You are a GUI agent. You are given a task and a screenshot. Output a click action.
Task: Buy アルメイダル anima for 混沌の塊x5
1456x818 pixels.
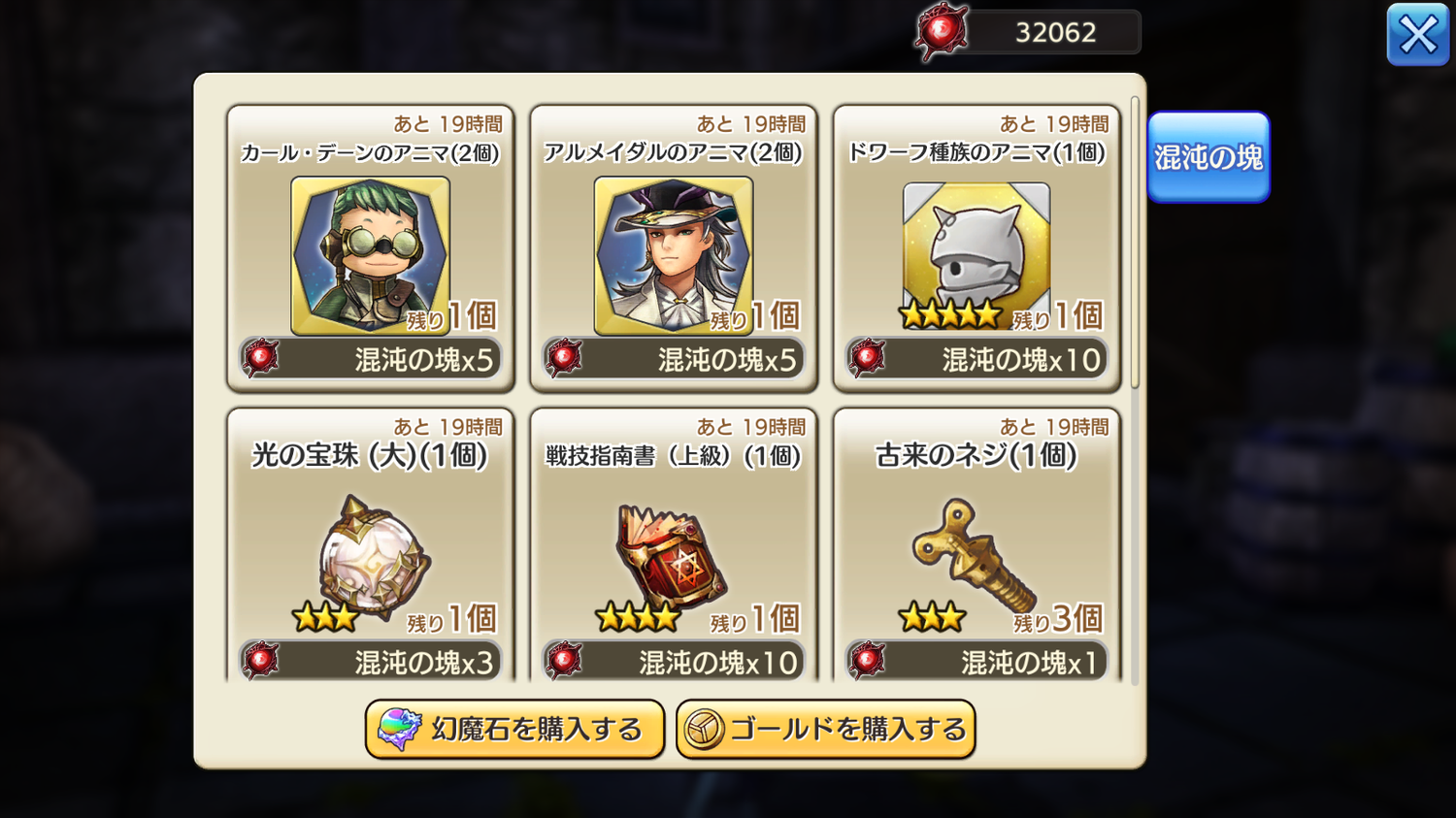point(674,359)
